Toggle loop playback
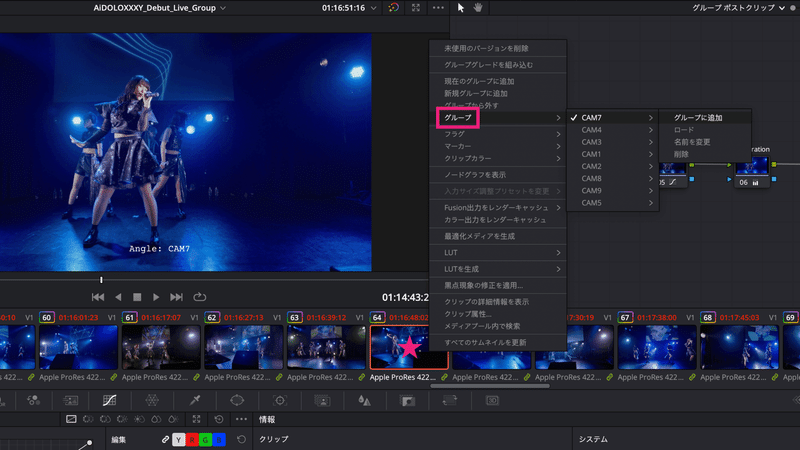This screenshot has width=800, height=450. 199,296
